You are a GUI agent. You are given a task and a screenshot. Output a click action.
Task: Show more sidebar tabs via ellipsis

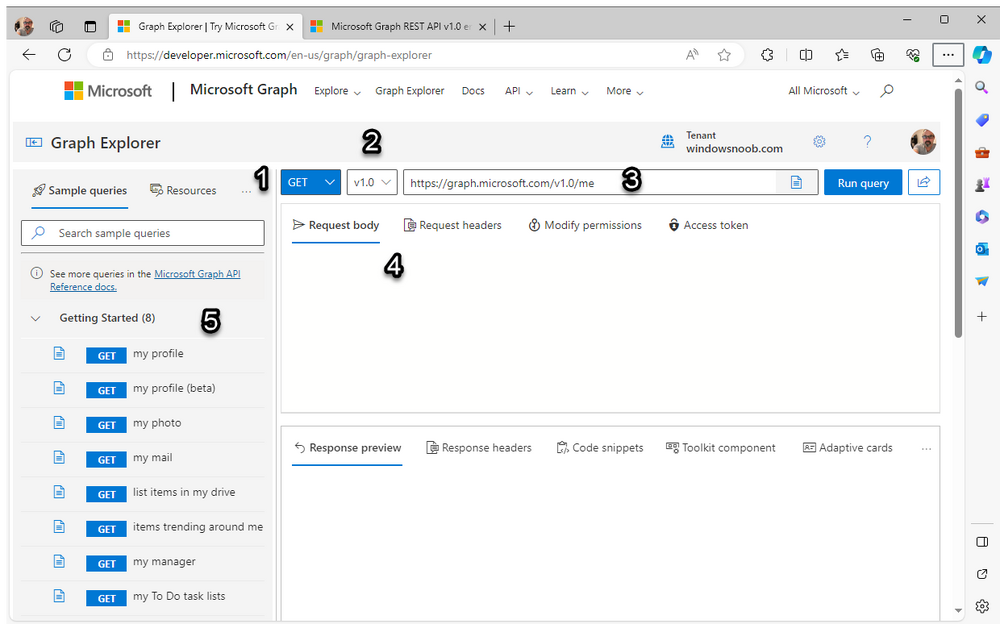(x=246, y=191)
